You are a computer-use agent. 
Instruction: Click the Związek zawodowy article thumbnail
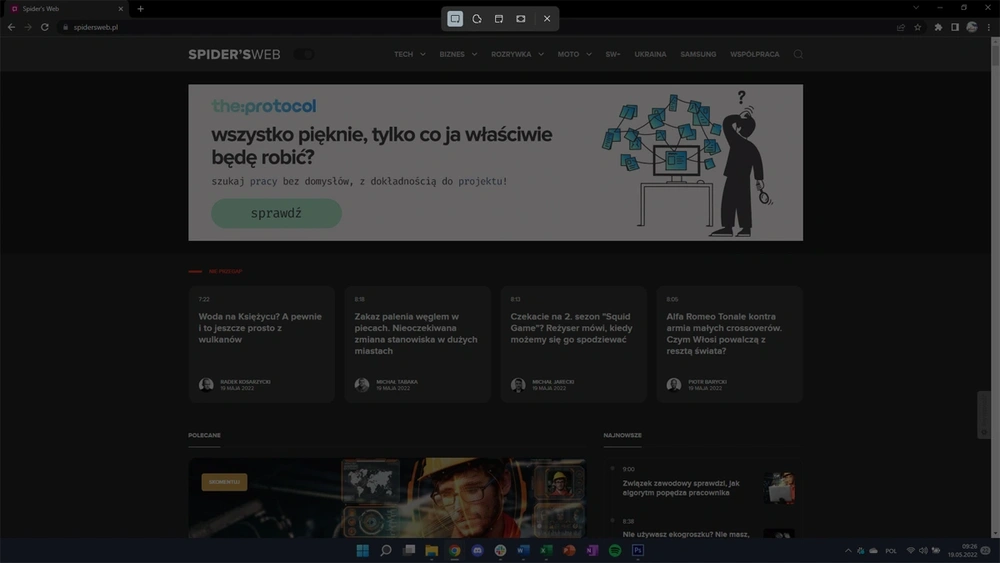pyautogui.click(x=779, y=488)
